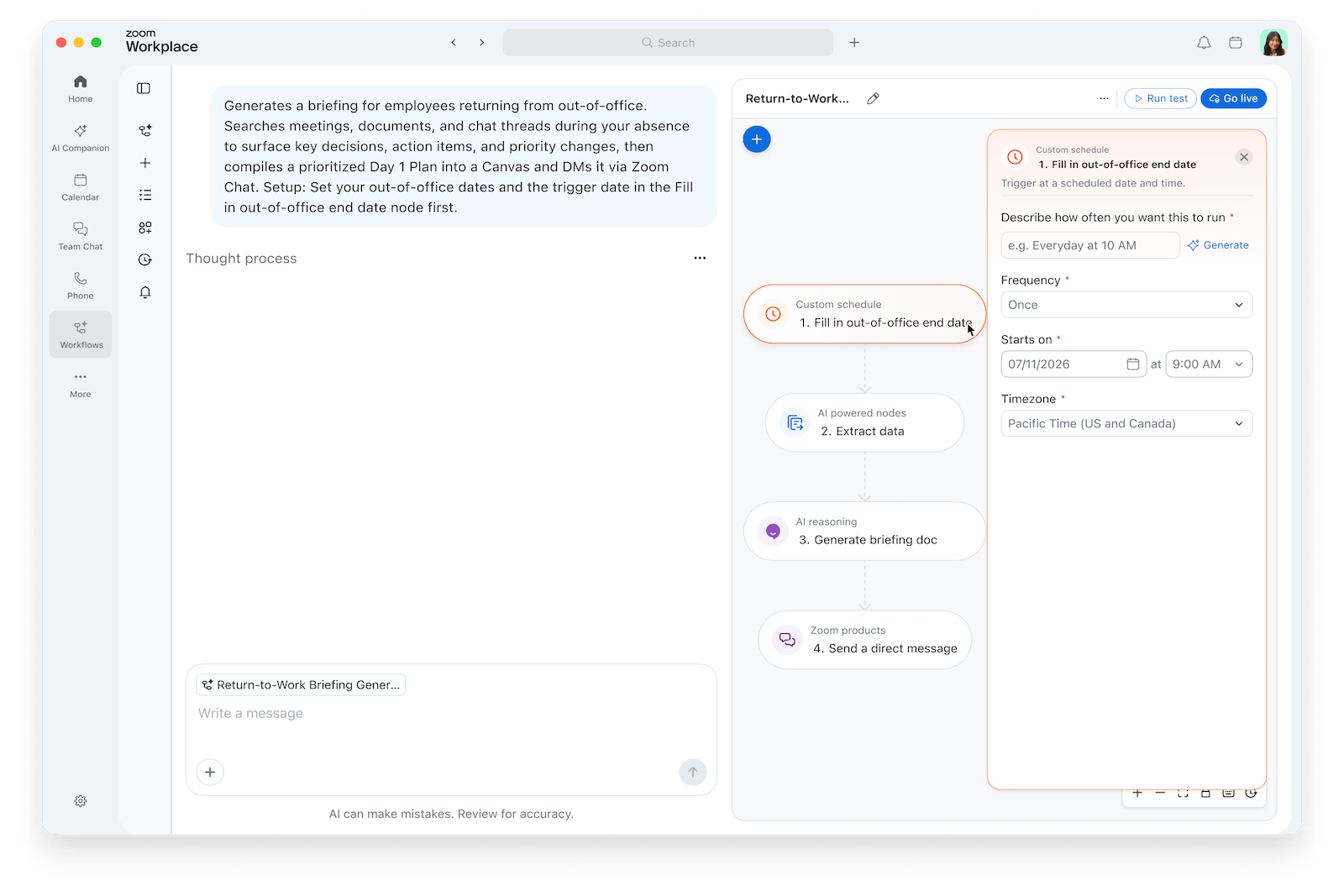Click the Extract data node icon
Image resolution: width=1344 pixels, height=896 pixels.
pos(795,422)
